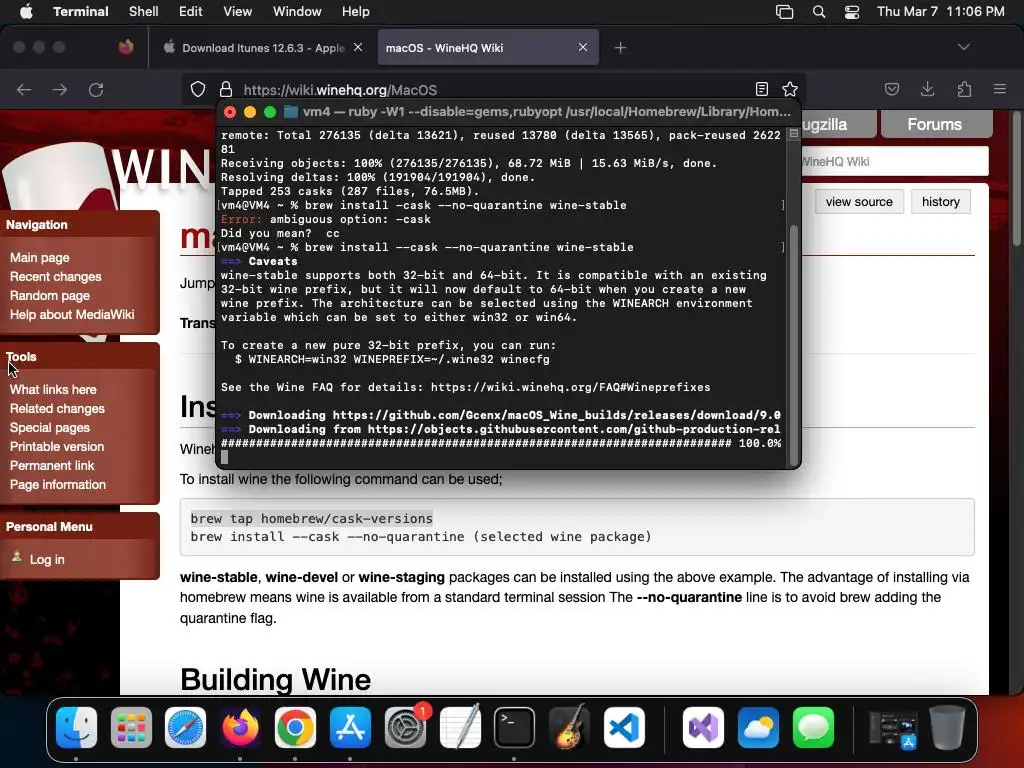Screen dimensions: 1024x768
Task: Open Visual Studio purple icon in Dock
Action: pos(703,728)
